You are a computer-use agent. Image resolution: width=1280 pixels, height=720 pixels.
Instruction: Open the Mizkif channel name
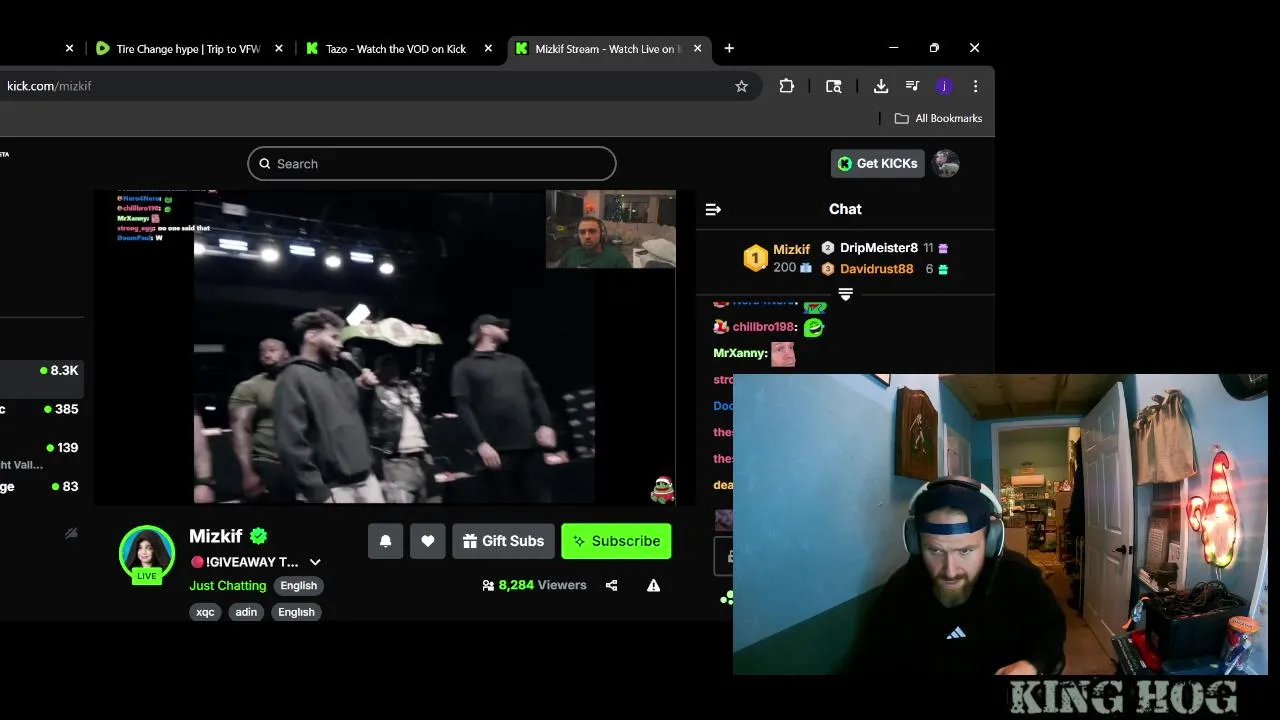click(216, 536)
